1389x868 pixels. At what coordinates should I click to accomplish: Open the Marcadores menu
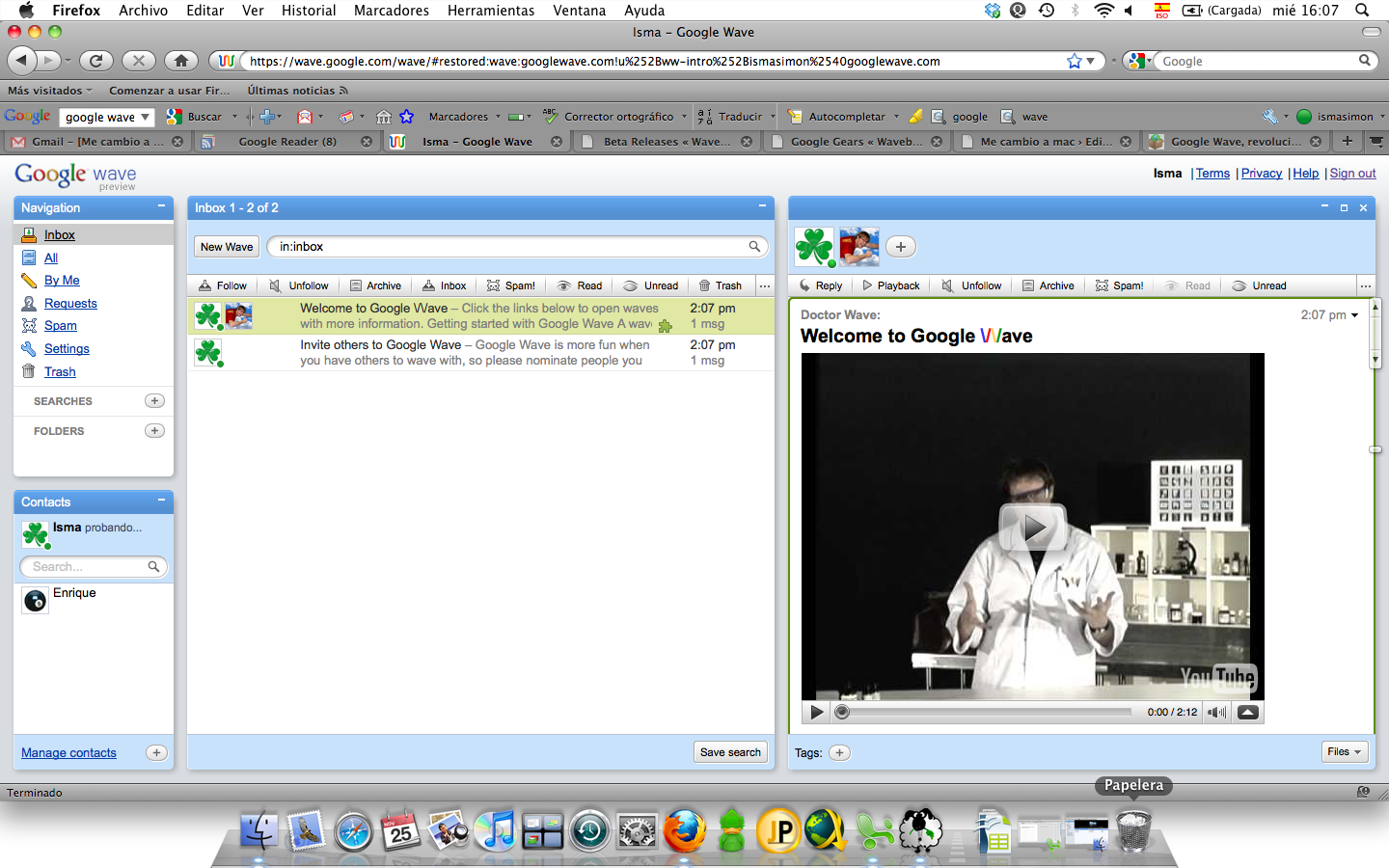[x=392, y=11]
